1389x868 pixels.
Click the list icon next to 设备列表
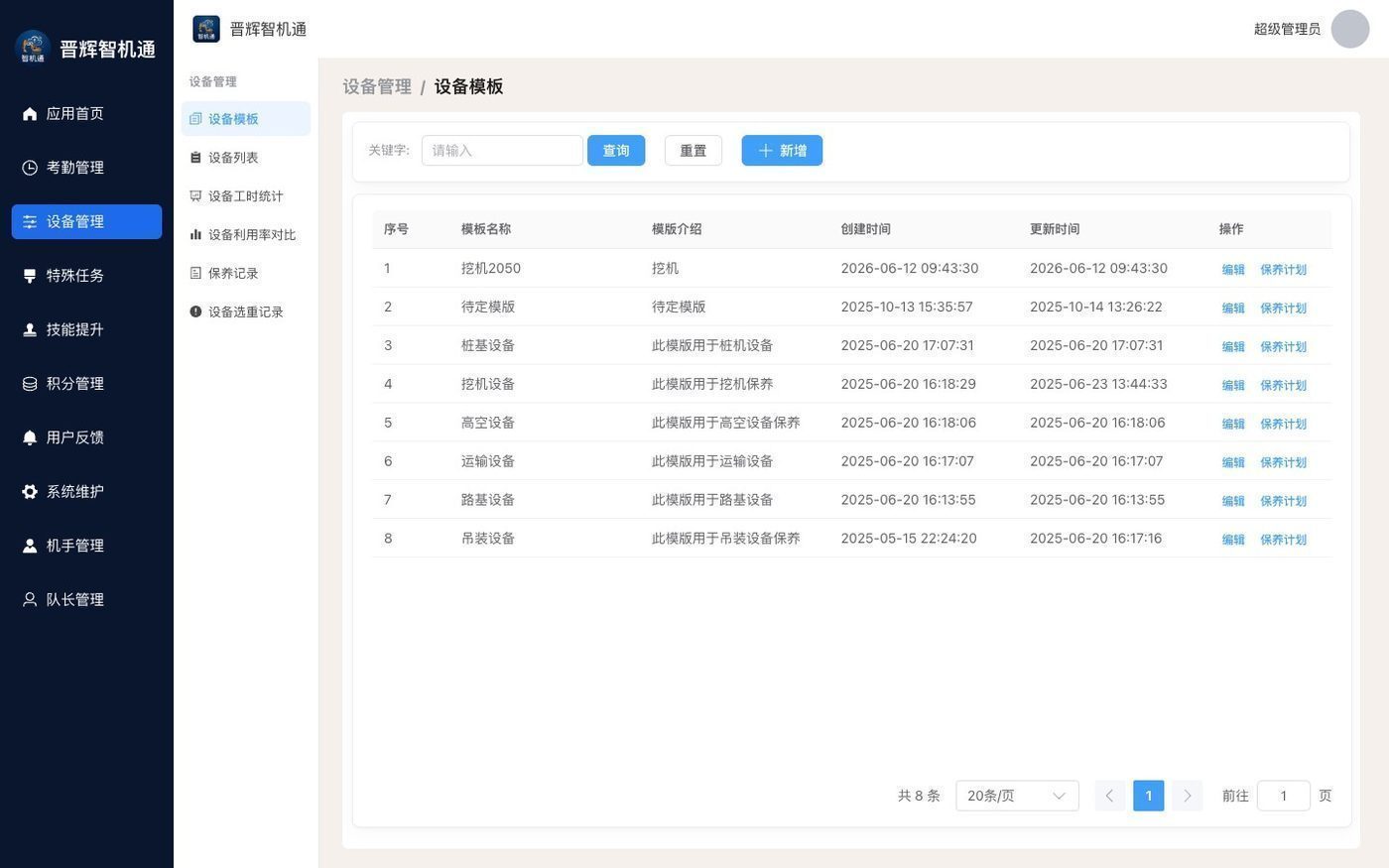click(195, 158)
